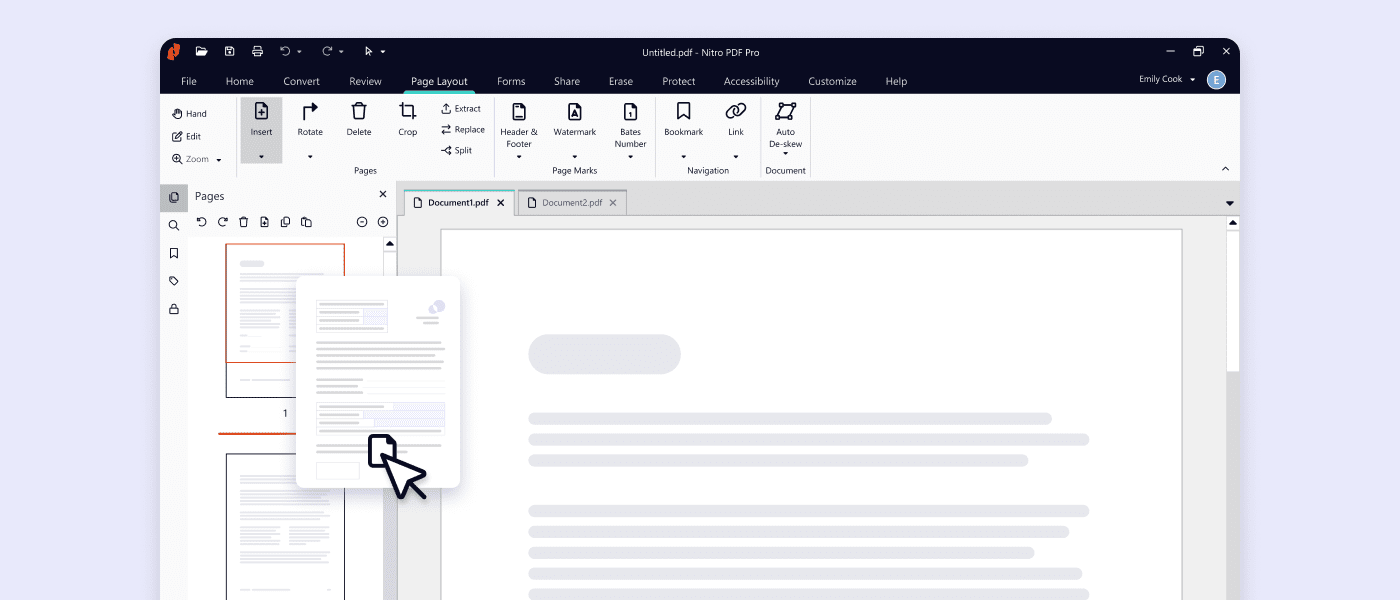Open the search icon in the left sidebar
The image size is (1400, 600).
click(174, 225)
